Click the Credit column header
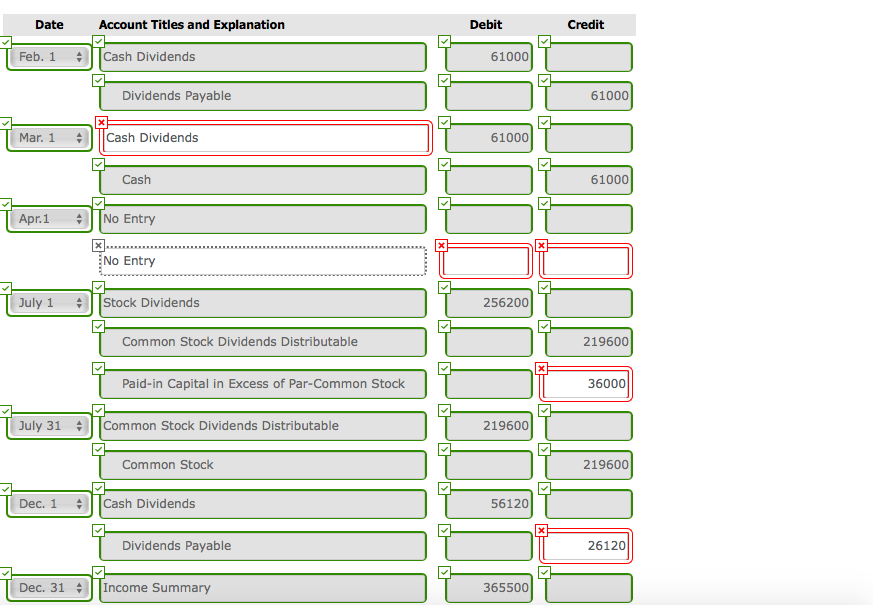This screenshot has width=873, height=605. pyautogui.click(x=586, y=25)
